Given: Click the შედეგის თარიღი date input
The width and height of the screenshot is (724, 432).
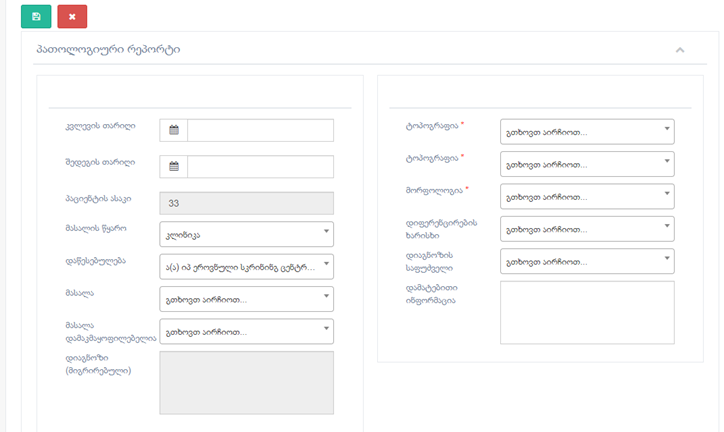Looking at the screenshot, I should point(260,167).
